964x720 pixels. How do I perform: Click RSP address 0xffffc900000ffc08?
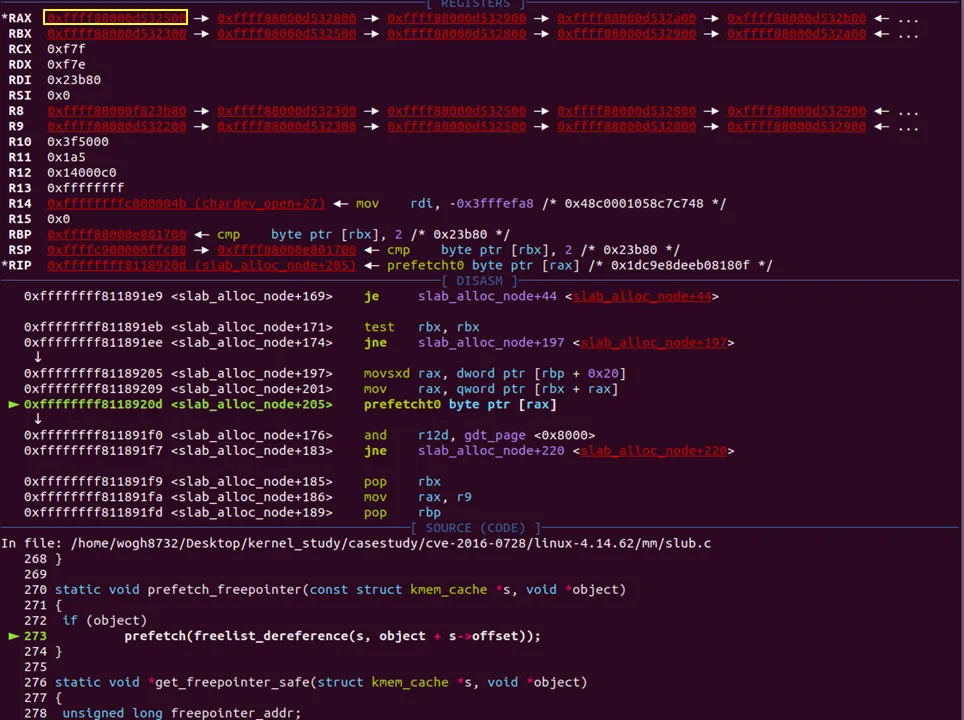[x=117, y=250]
